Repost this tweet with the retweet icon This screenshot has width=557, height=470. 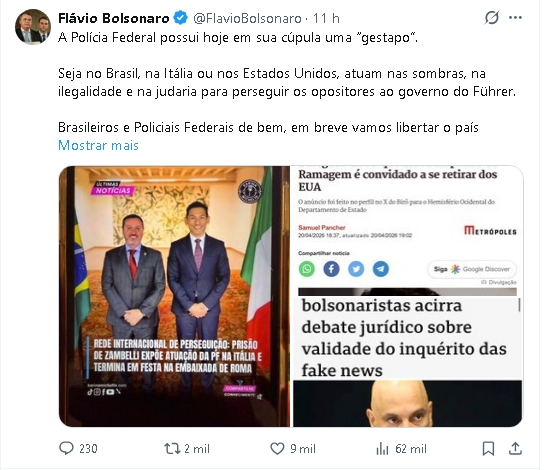pyautogui.click(x=172, y=448)
